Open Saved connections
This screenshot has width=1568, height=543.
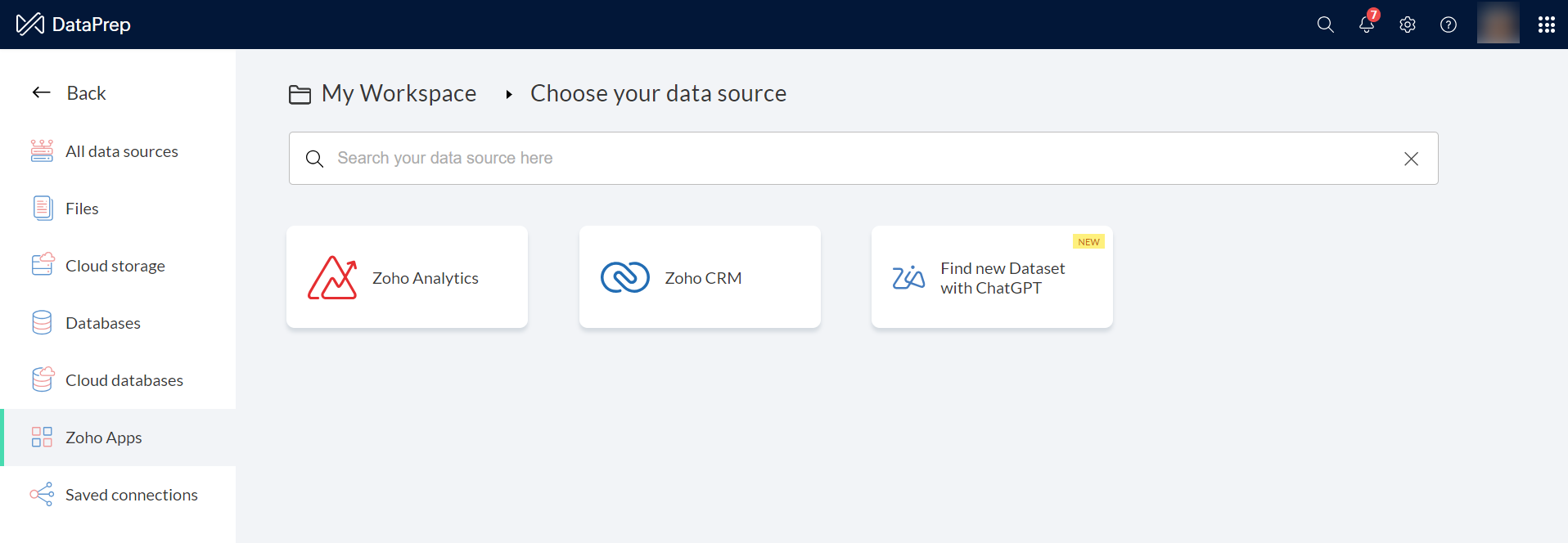[x=131, y=495]
